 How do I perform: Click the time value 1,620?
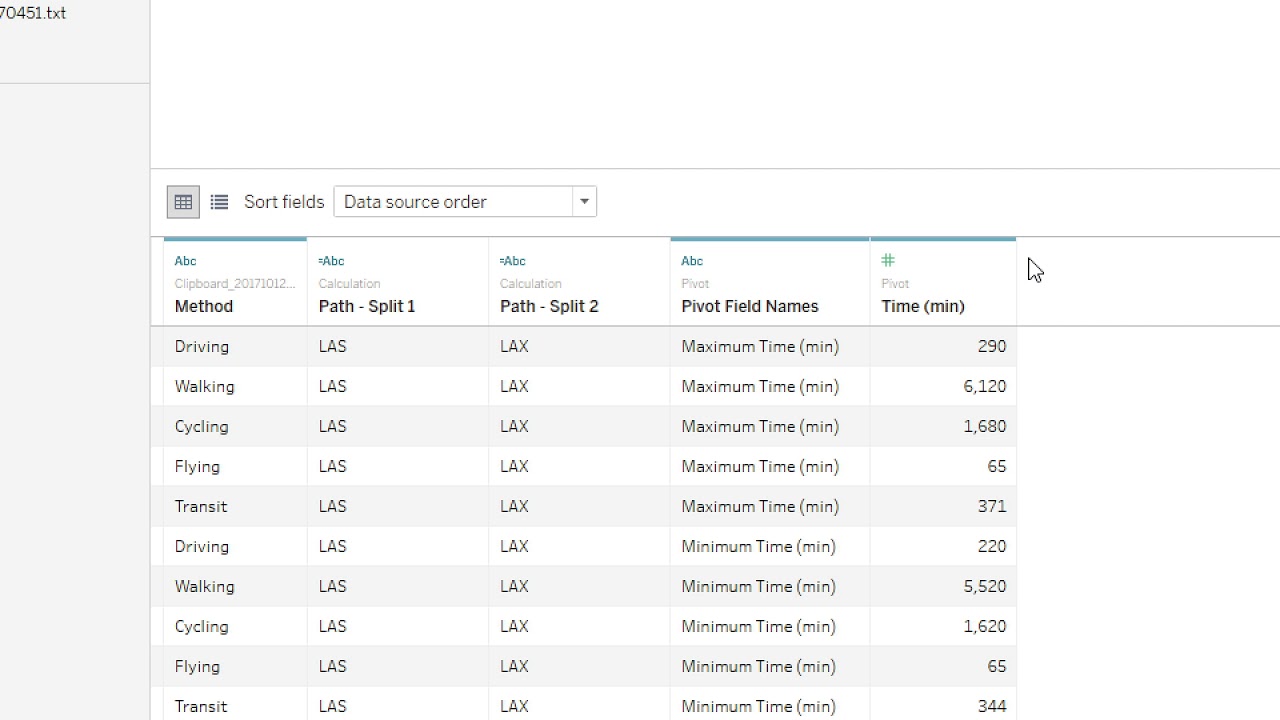(x=985, y=626)
